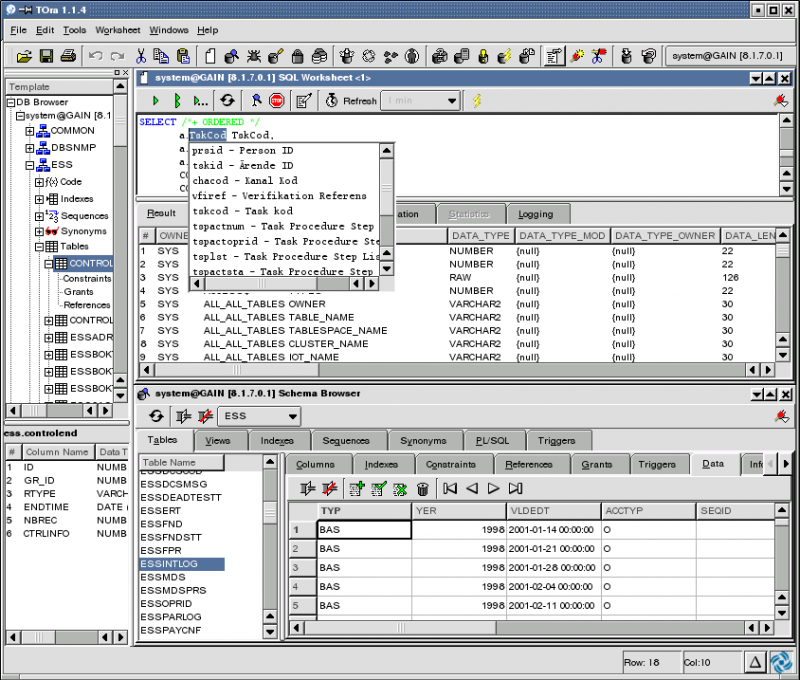800x680 pixels.
Task: Switch to the Logging tab
Action: (x=536, y=214)
